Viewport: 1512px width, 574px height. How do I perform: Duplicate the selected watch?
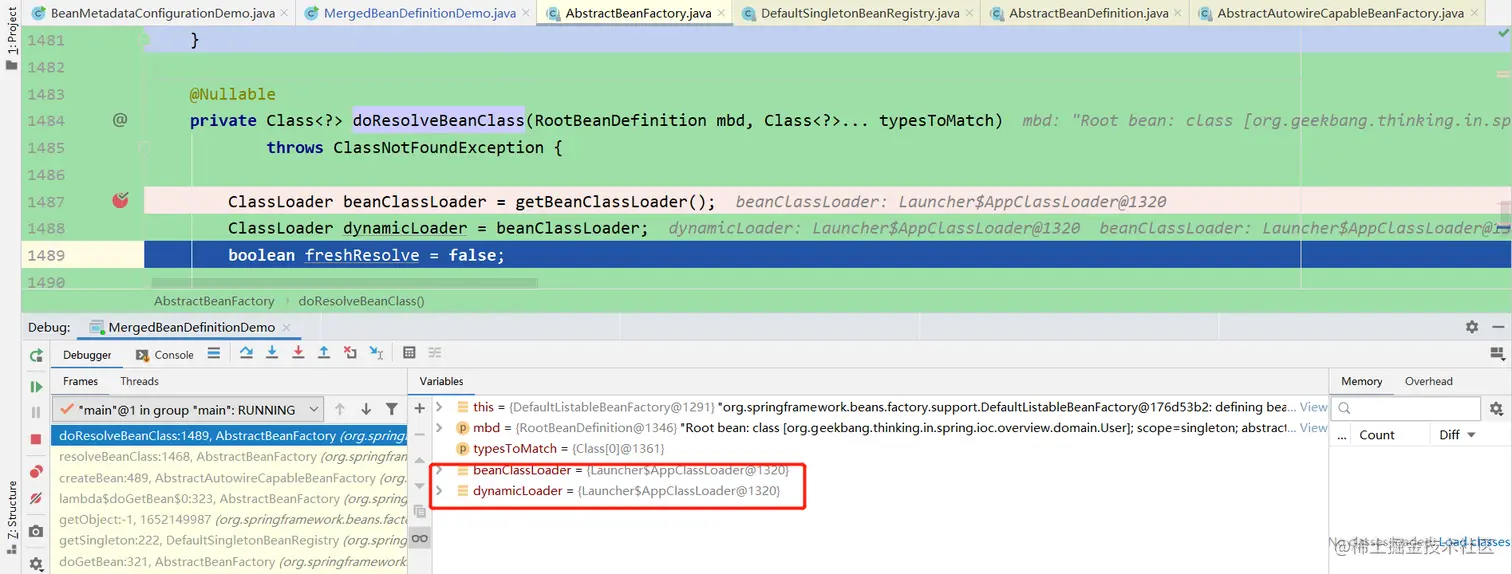(x=420, y=511)
